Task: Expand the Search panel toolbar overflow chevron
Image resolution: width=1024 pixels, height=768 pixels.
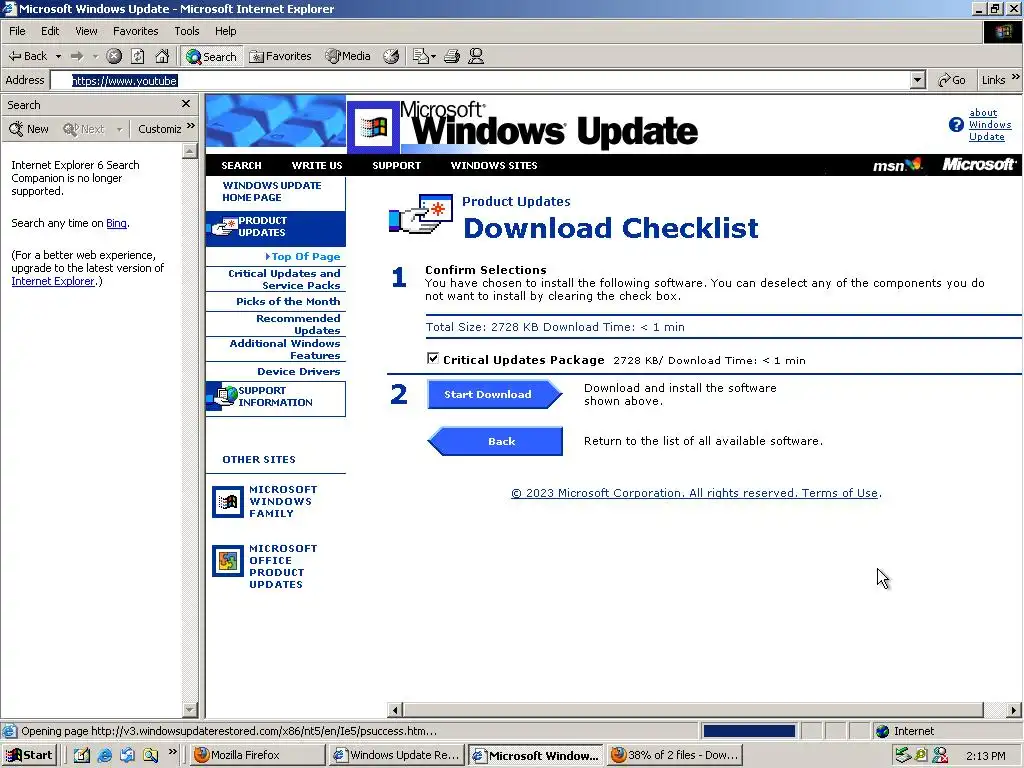Action: tap(191, 125)
